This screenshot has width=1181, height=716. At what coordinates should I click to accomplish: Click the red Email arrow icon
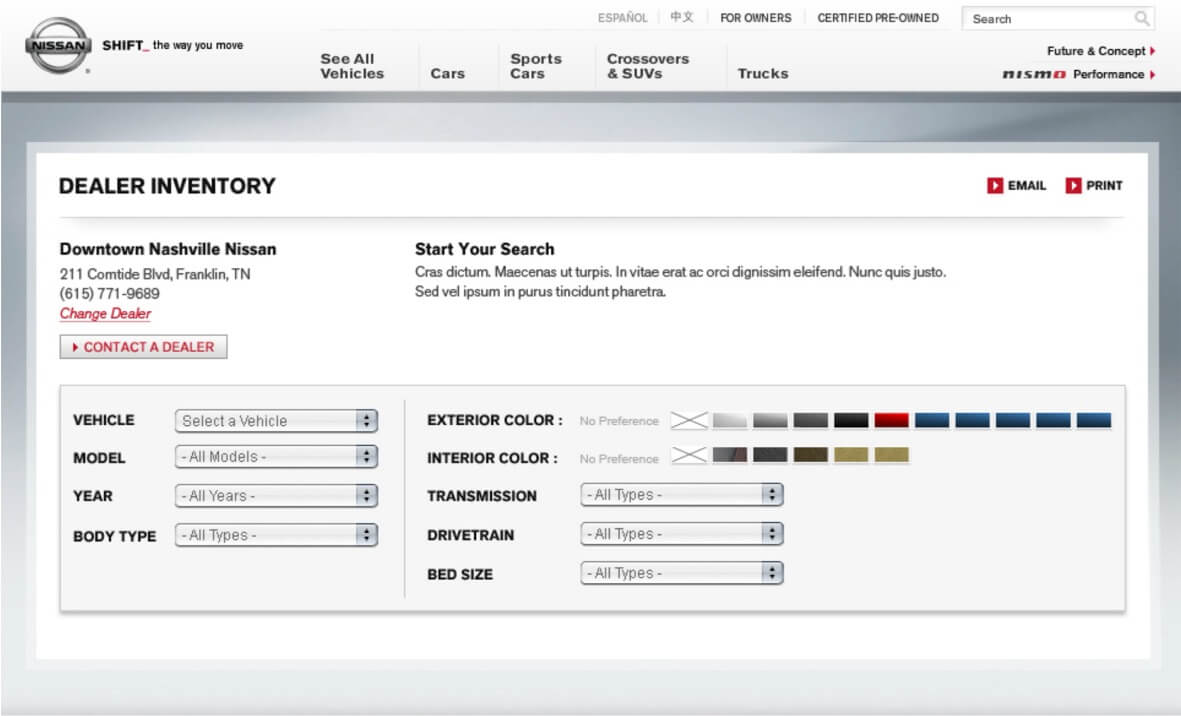coord(995,185)
